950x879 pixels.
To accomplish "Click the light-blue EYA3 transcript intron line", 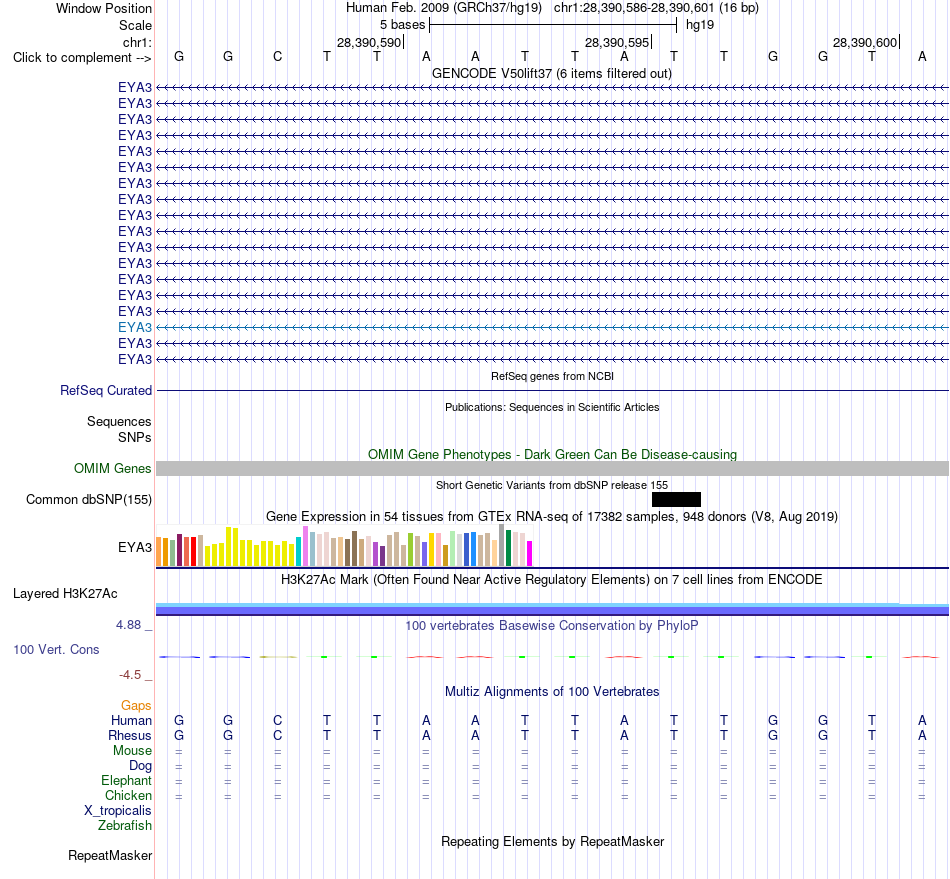I will (x=553, y=327).
